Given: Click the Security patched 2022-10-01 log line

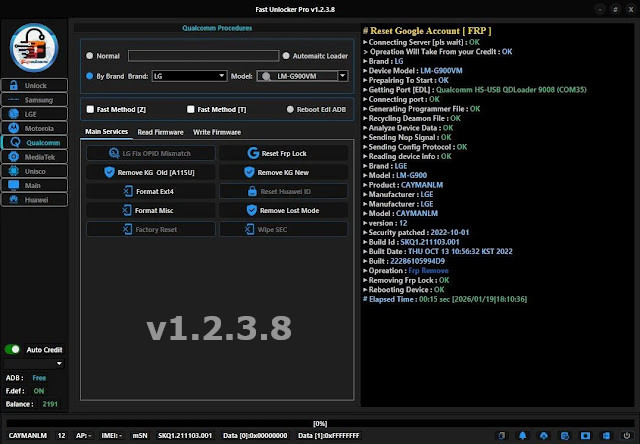Looking at the screenshot, I should coord(416,233).
